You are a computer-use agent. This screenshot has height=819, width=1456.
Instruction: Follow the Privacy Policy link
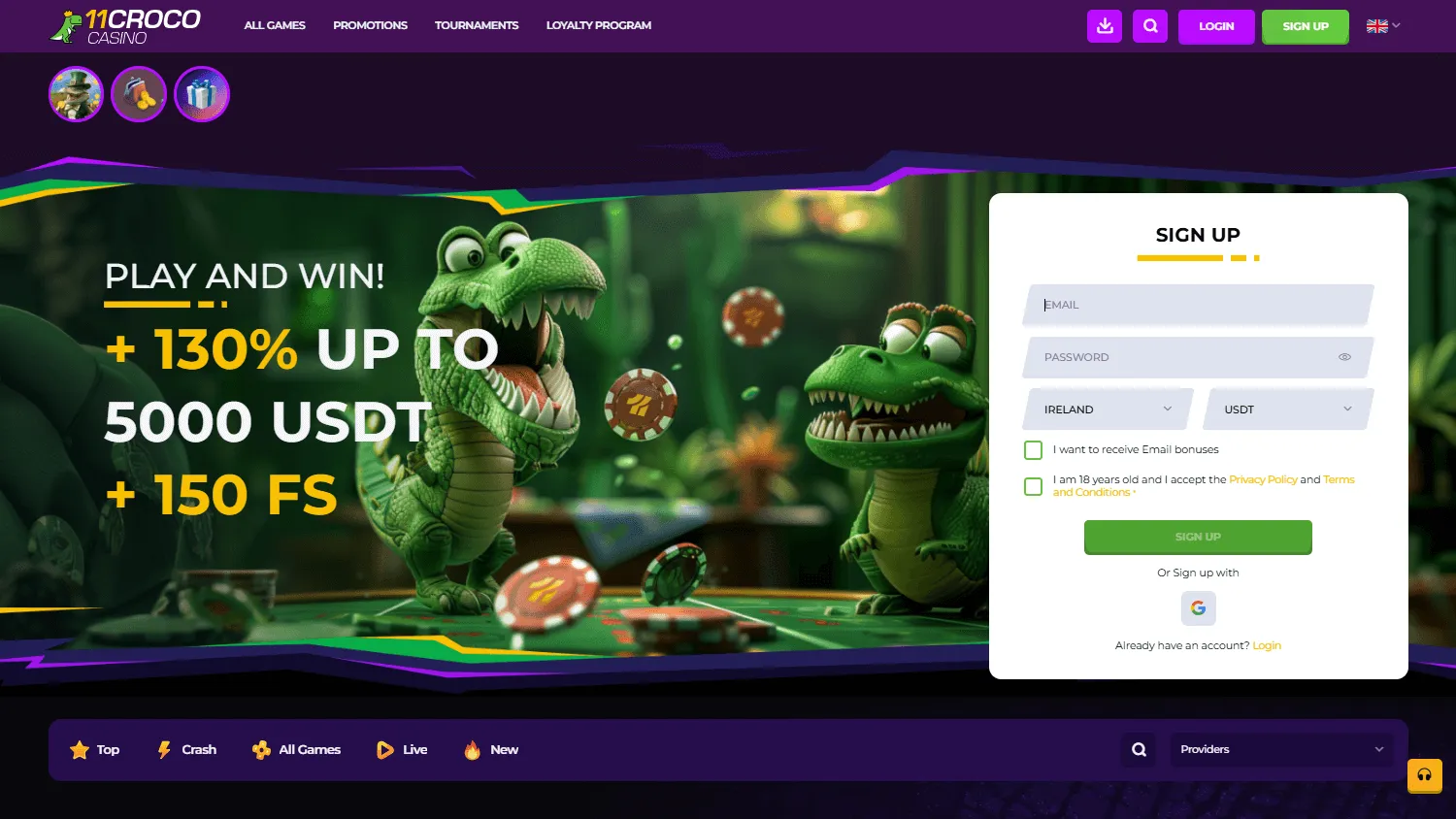(1263, 478)
